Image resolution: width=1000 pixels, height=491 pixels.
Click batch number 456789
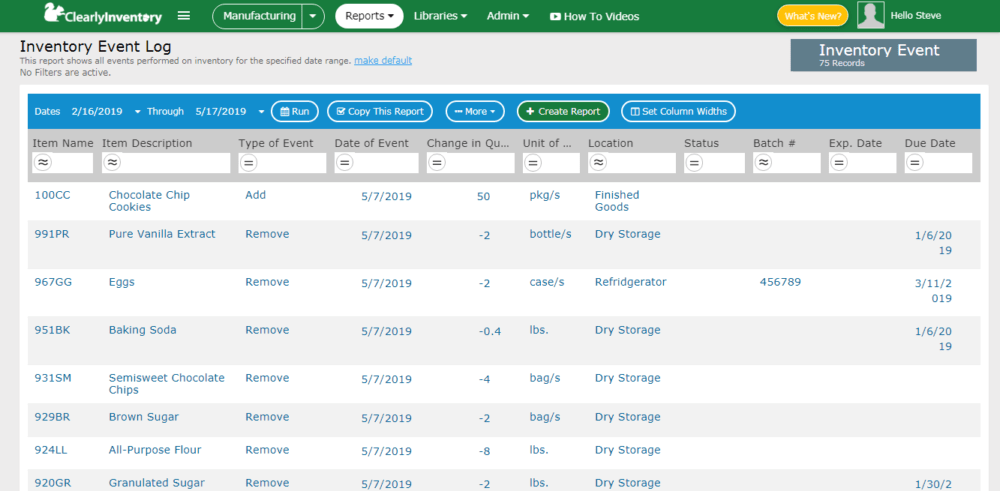coord(781,282)
